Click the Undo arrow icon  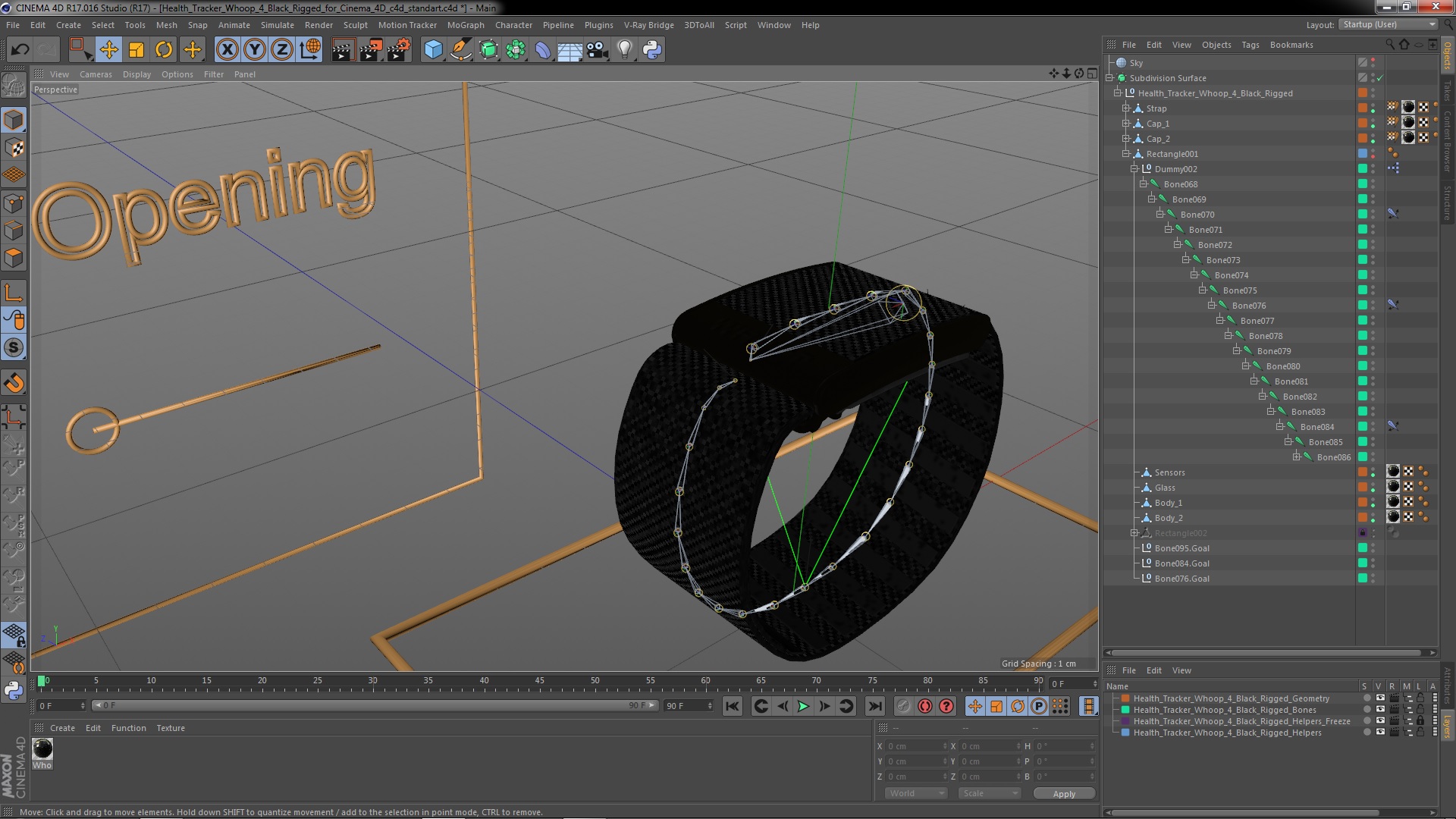[x=20, y=50]
